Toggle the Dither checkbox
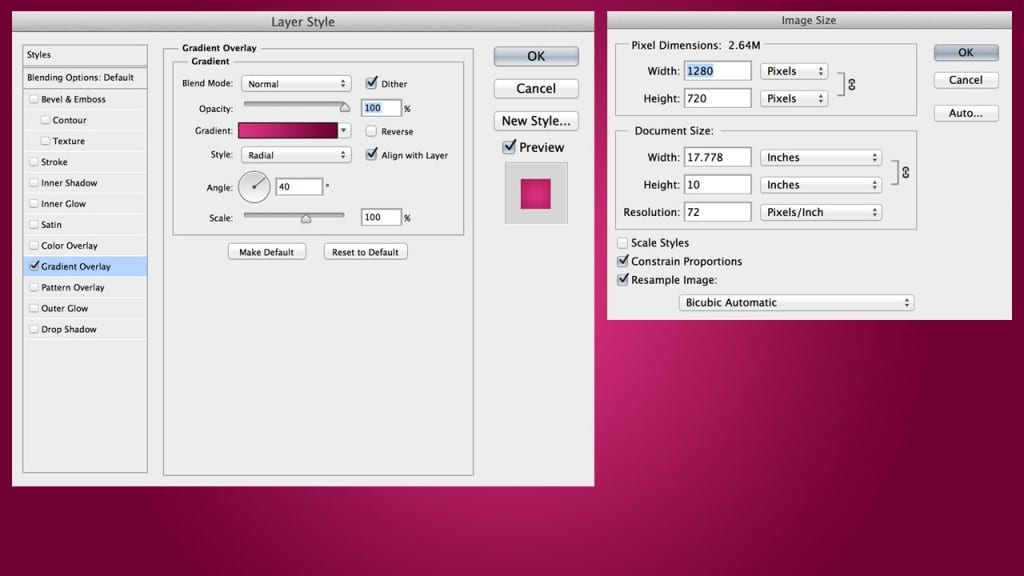Image resolution: width=1024 pixels, height=576 pixels. click(372, 84)
